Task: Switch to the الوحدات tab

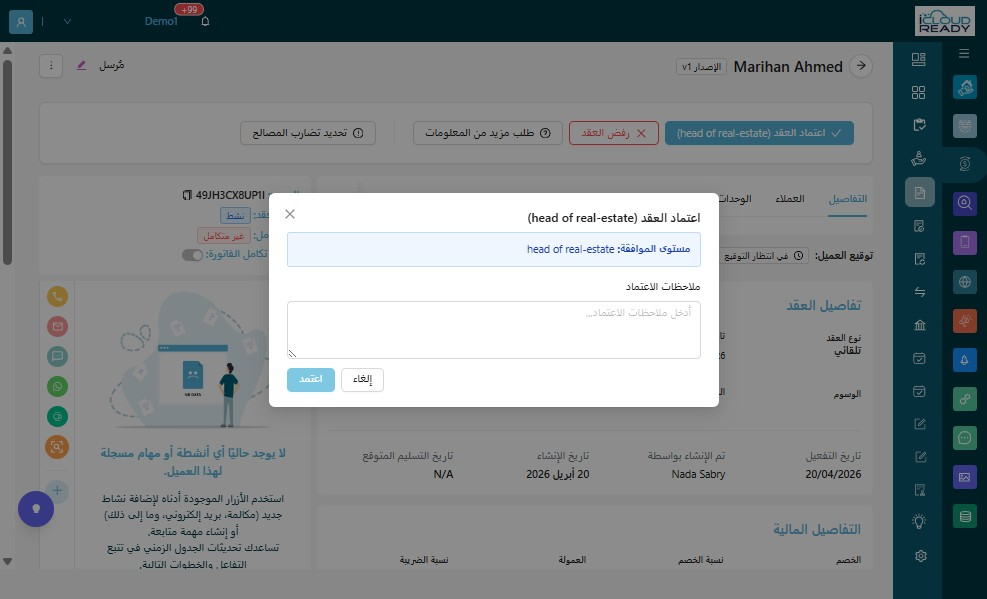Action: point(735,199)
